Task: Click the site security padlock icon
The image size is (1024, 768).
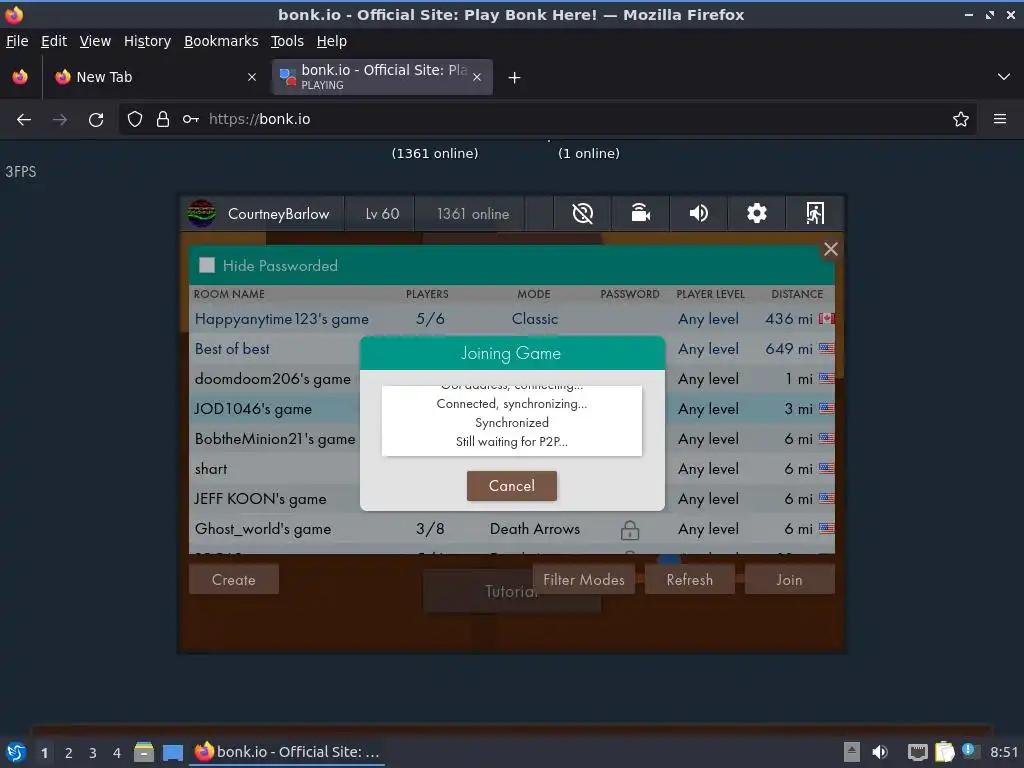Action: (x=163, y=119)
